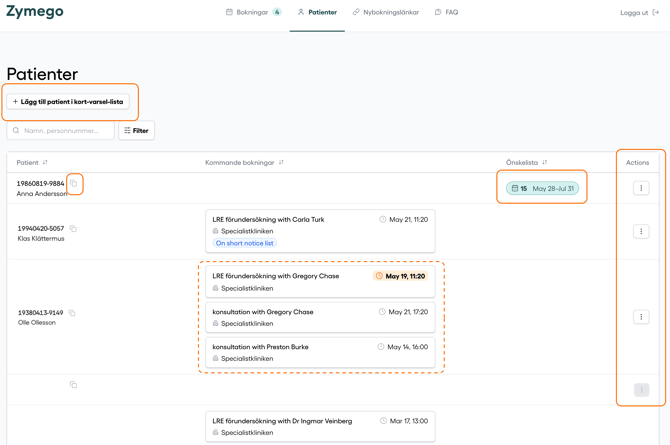Click the search magnifier icon
670x445 pixels.
point(16,130)
